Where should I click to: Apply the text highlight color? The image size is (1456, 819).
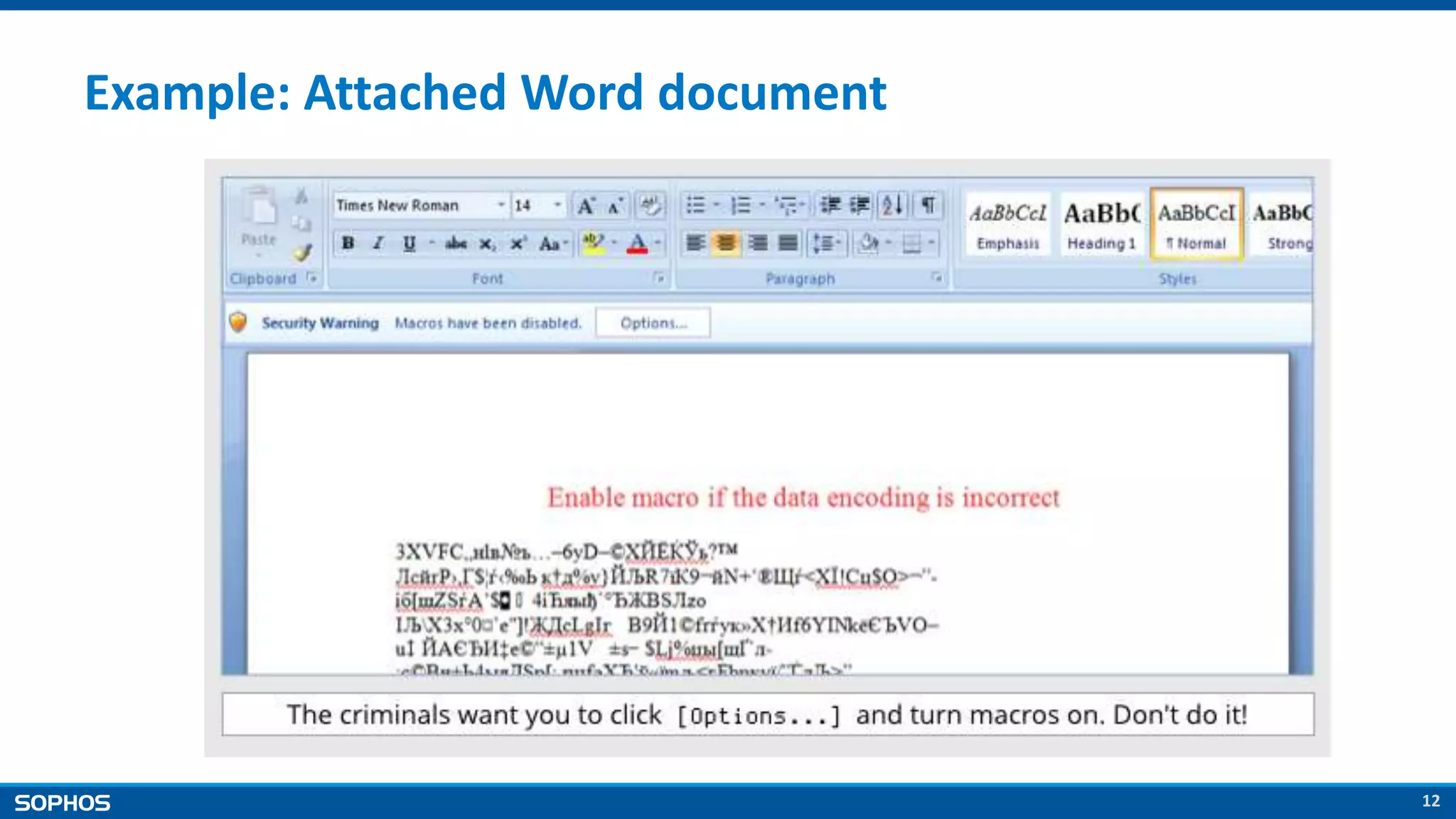tap(593, 244)
